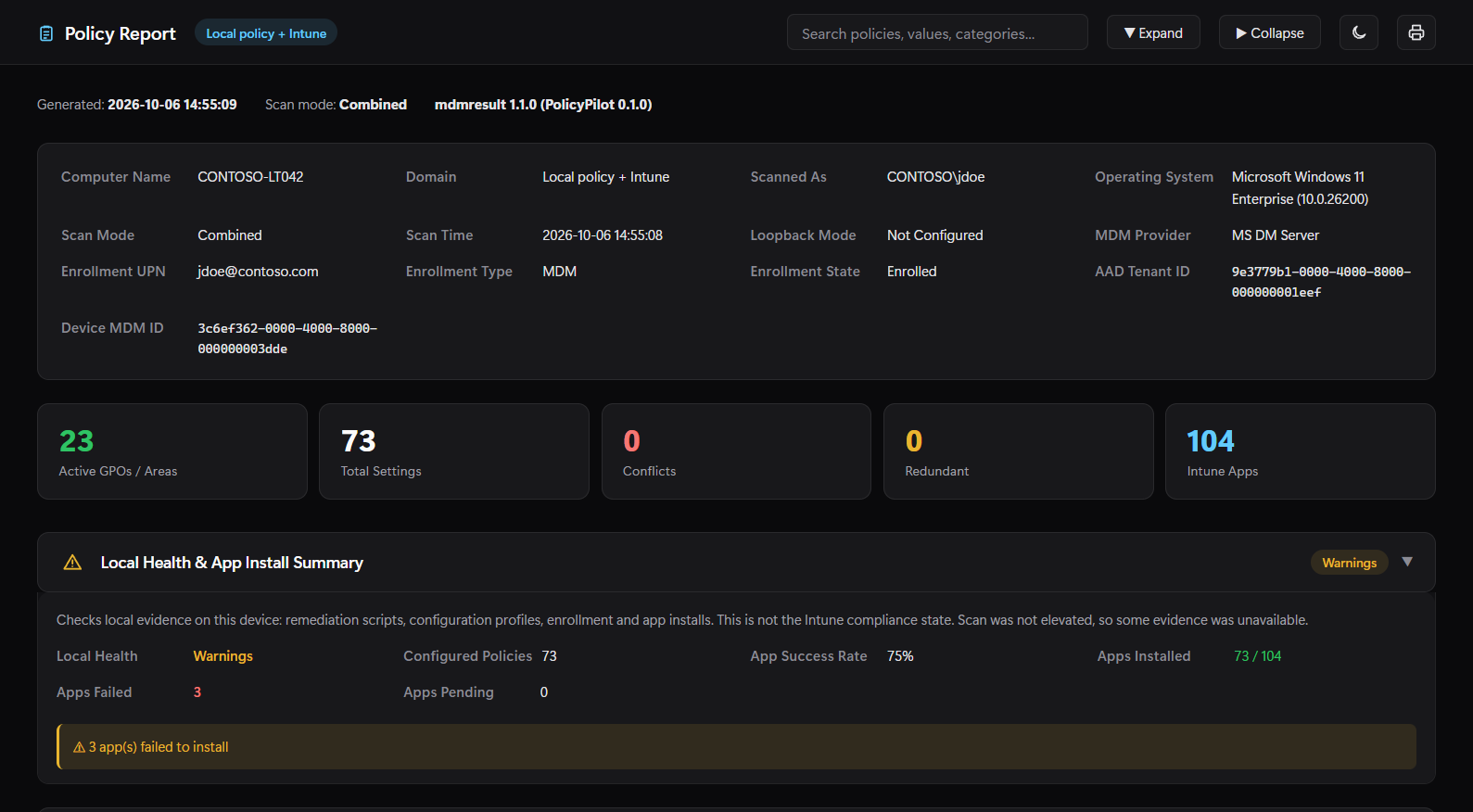Click the App Success Rate value 75%
This screenshot has width=1473, height=812.
[900, 656]
